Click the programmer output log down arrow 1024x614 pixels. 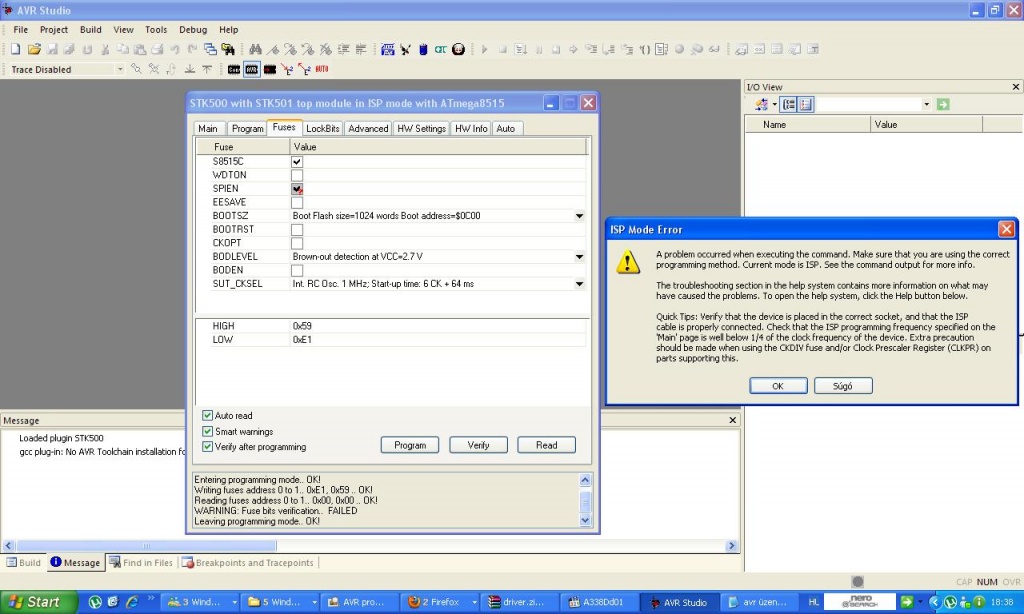click(x=585, y=521)
